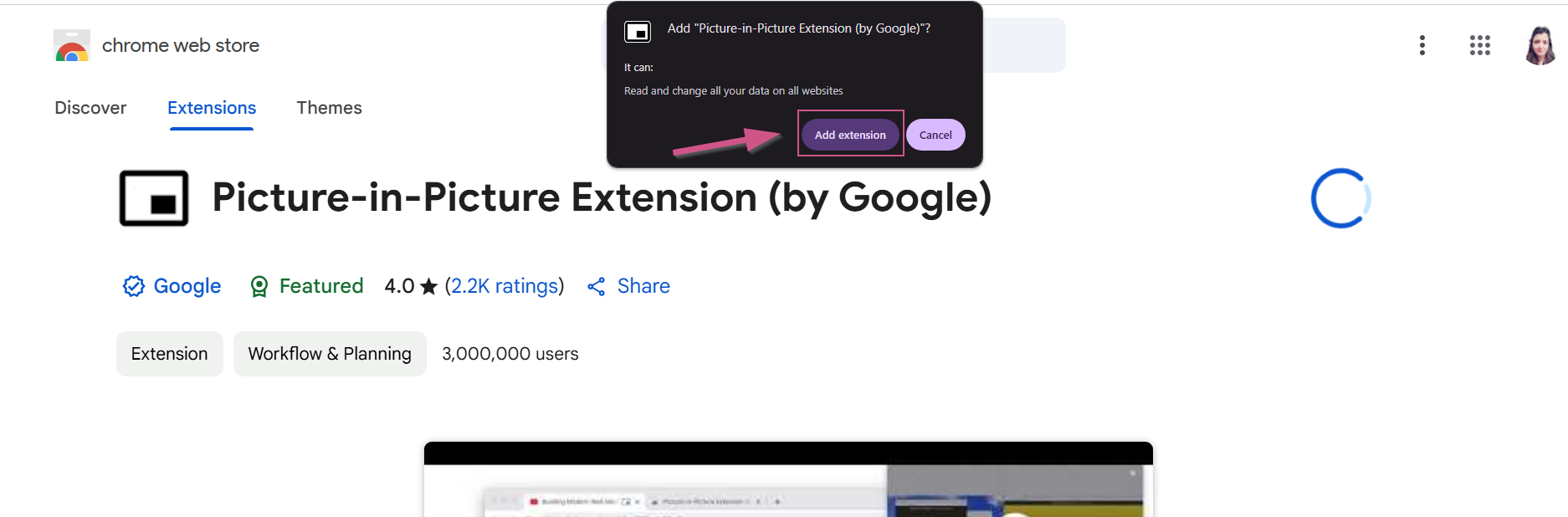Click the verified publisher badge icon

pos(133,286)
